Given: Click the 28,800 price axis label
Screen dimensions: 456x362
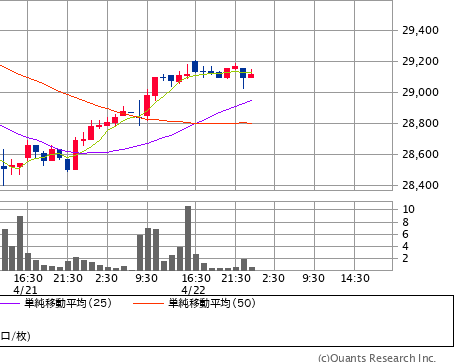Looking at the screenshot, I should point(420,123).
